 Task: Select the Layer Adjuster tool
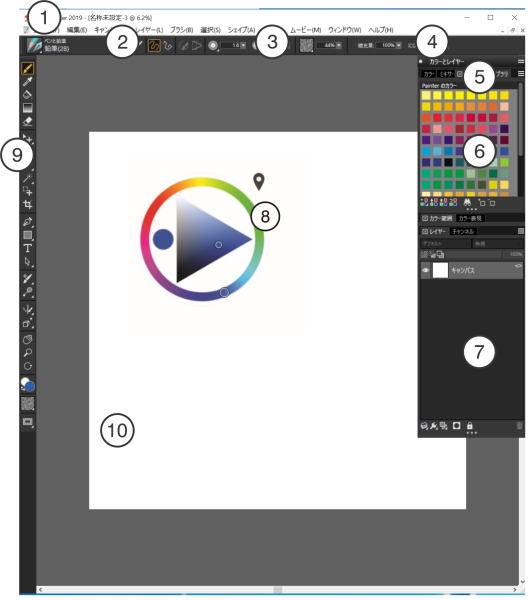pyautogui.click(x=28, y=139)
